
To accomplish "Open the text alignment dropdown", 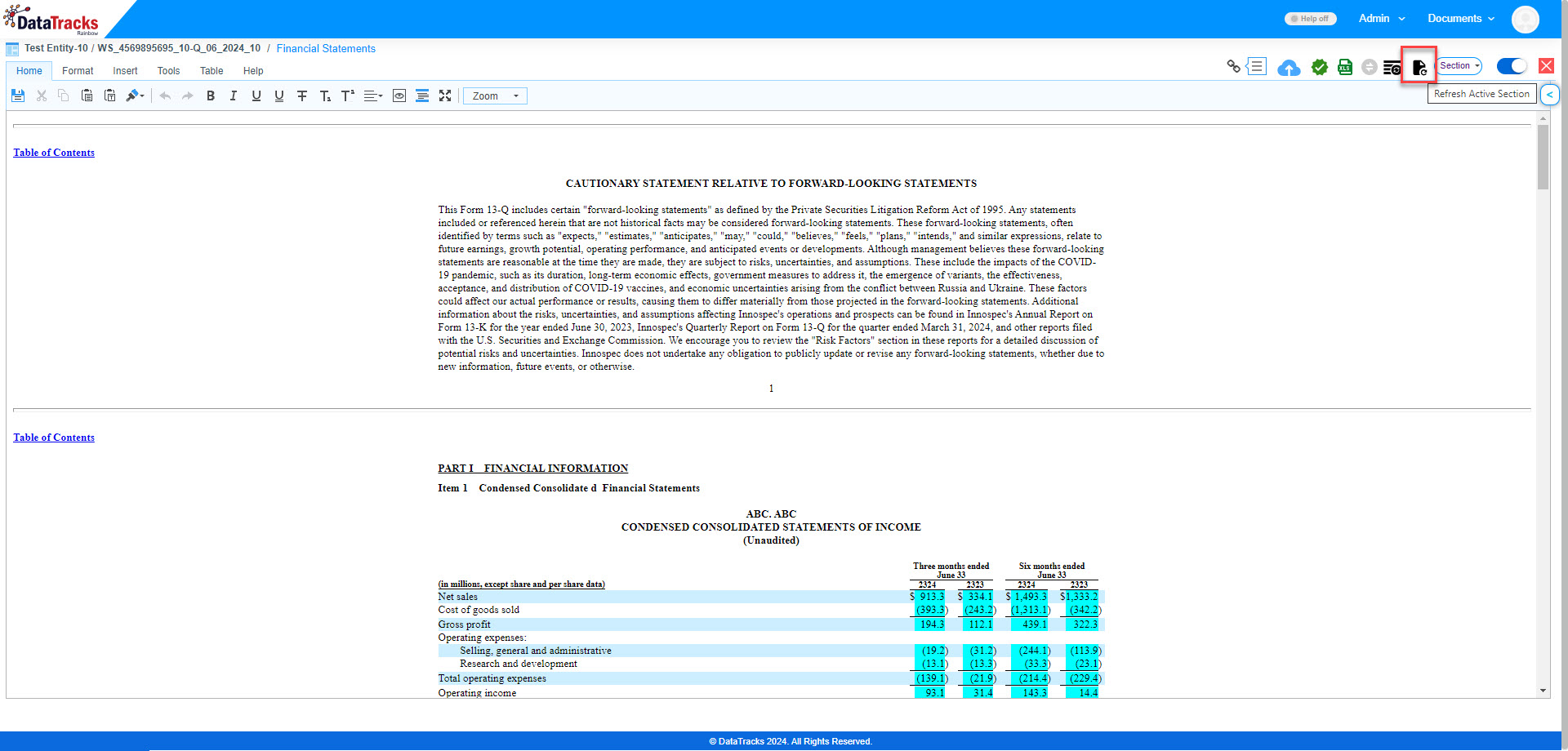I will click(x=373, y=96).
